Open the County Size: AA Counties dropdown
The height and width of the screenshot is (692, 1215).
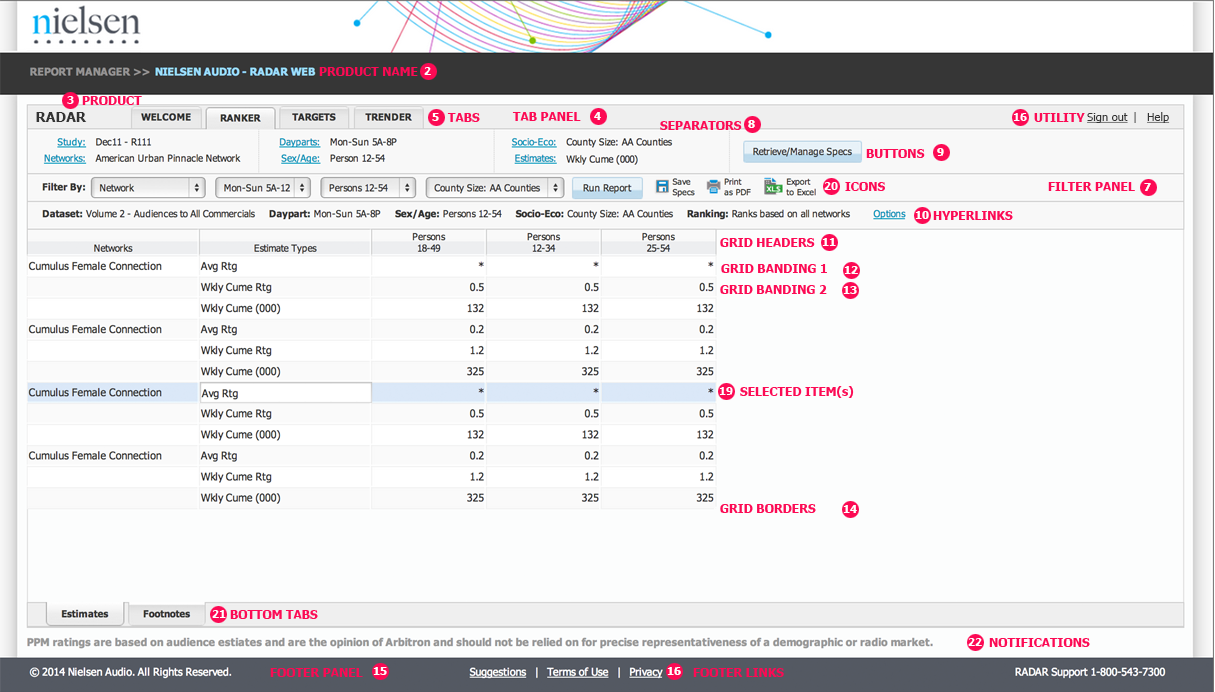(495, 187)
